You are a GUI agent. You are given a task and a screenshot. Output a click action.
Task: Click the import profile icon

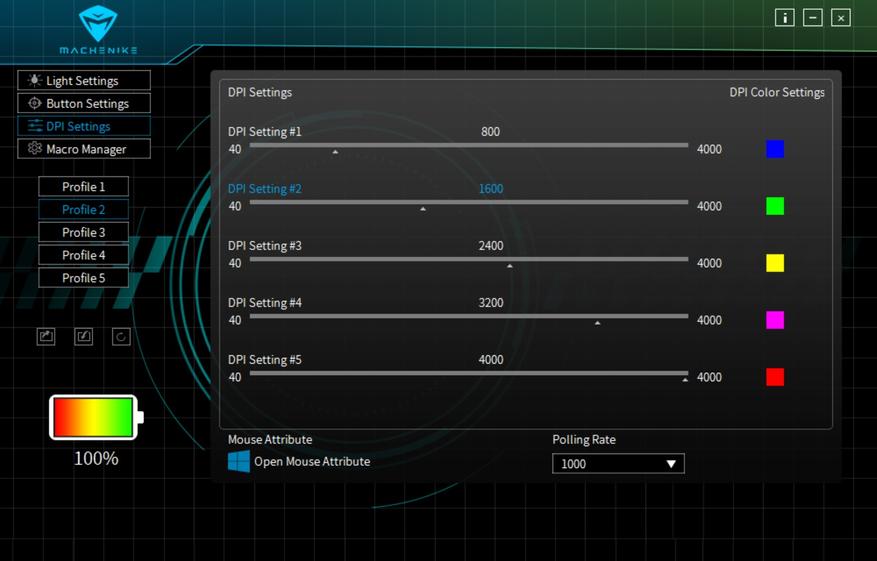click(x=84, y=337)
